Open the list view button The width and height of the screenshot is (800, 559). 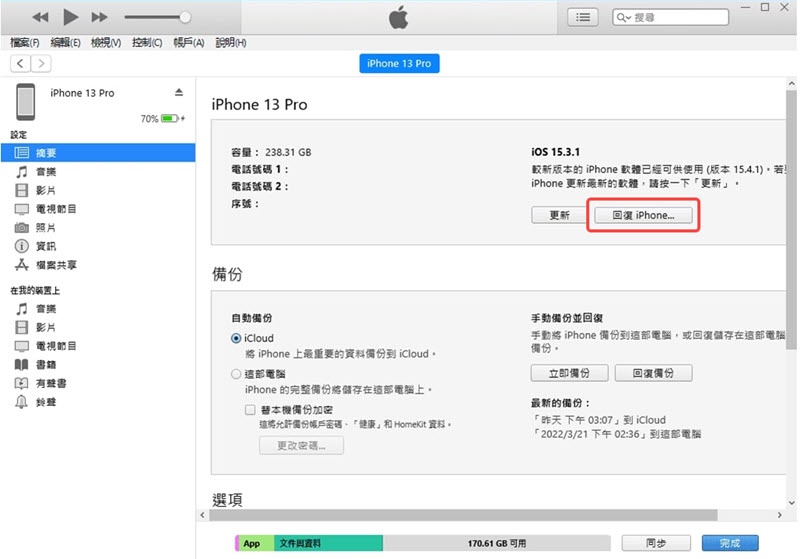[583, 17]
